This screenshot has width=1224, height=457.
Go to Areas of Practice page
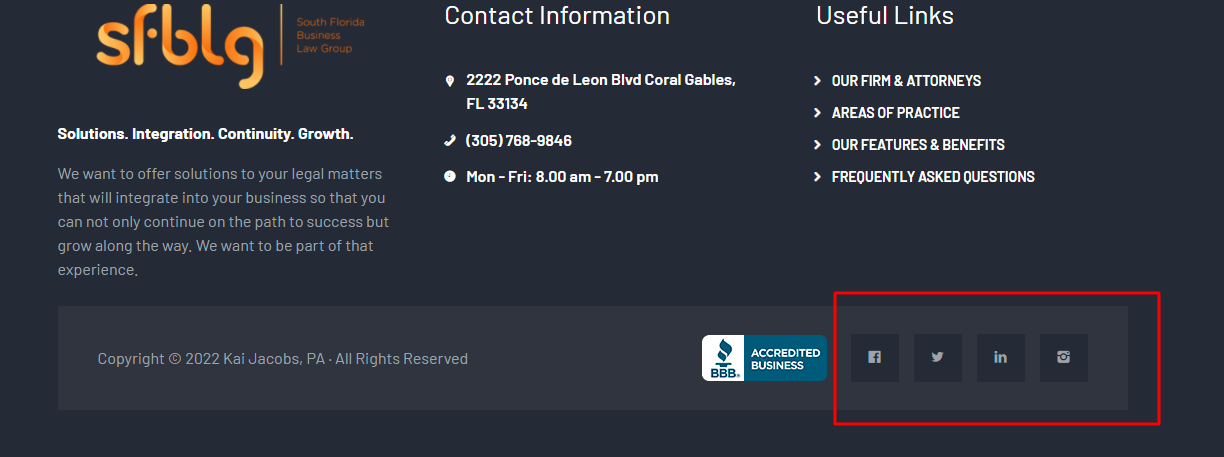coord(895,113)
